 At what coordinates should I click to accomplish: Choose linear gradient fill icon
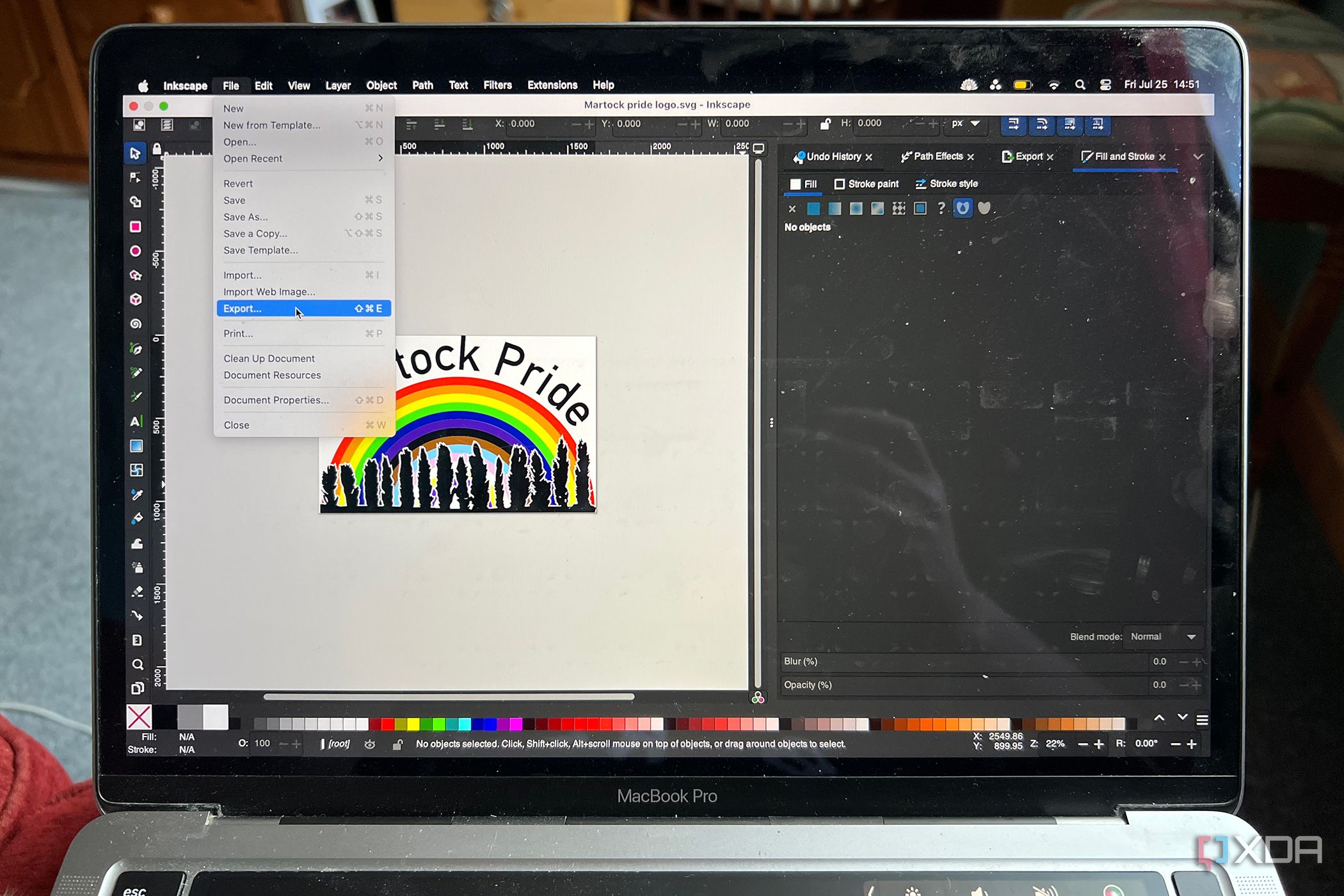pos(835,208)
